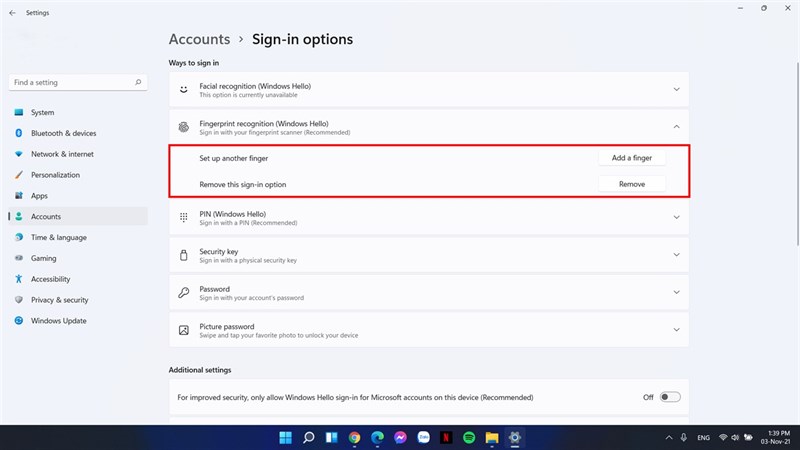Click the Find a setting search box
800x450 pixels.
pyautogui.click(x=78, y=82)
